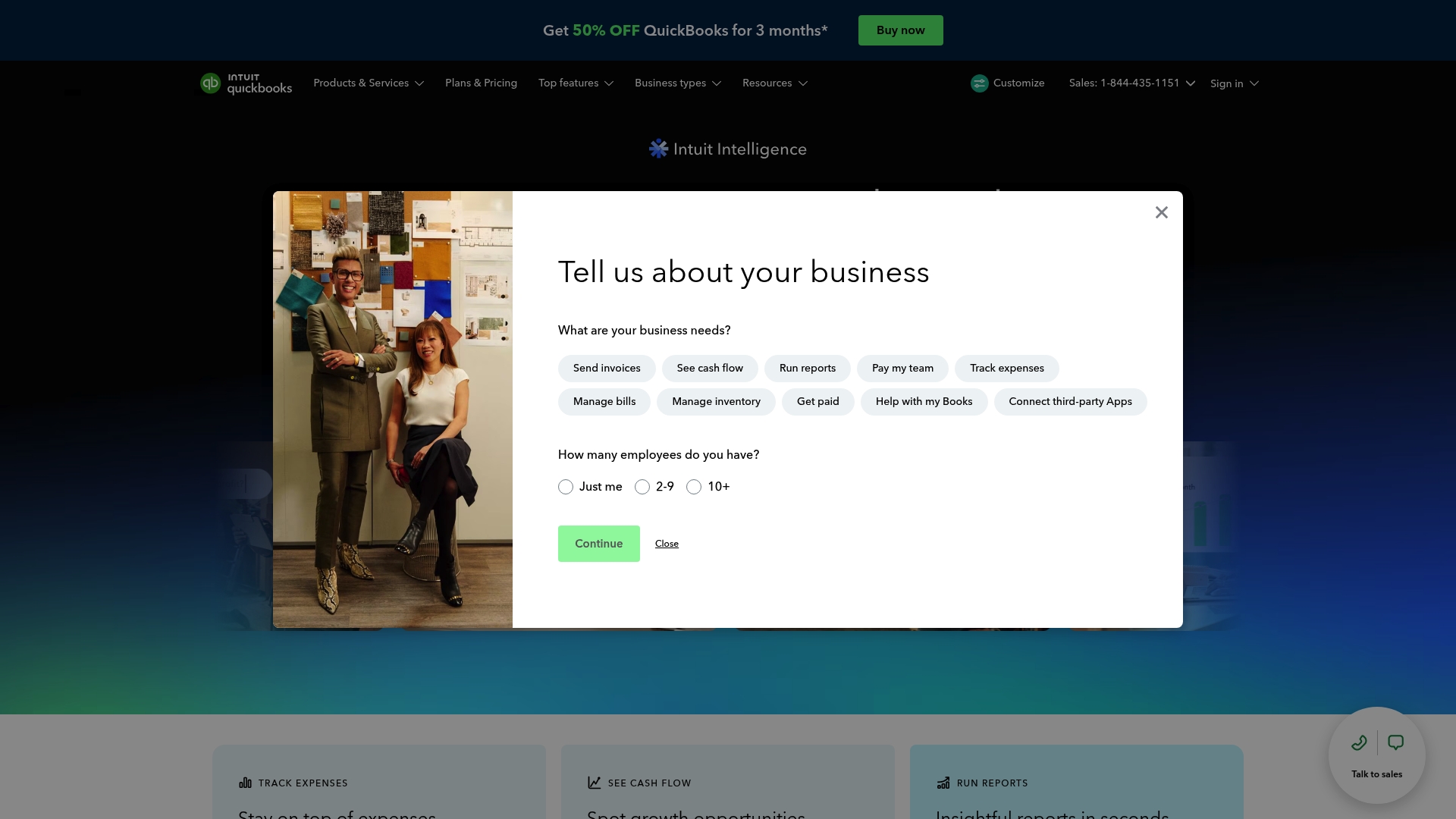Screen dimensions: 1456x819
Task: Select the "2-9" employees radio button
Action: 642,487
